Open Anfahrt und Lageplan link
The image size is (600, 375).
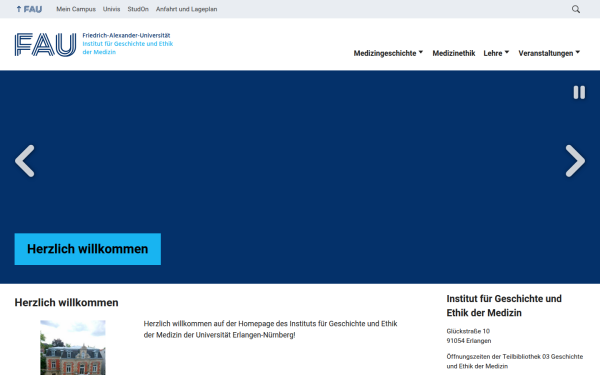(x=186, y=9)
